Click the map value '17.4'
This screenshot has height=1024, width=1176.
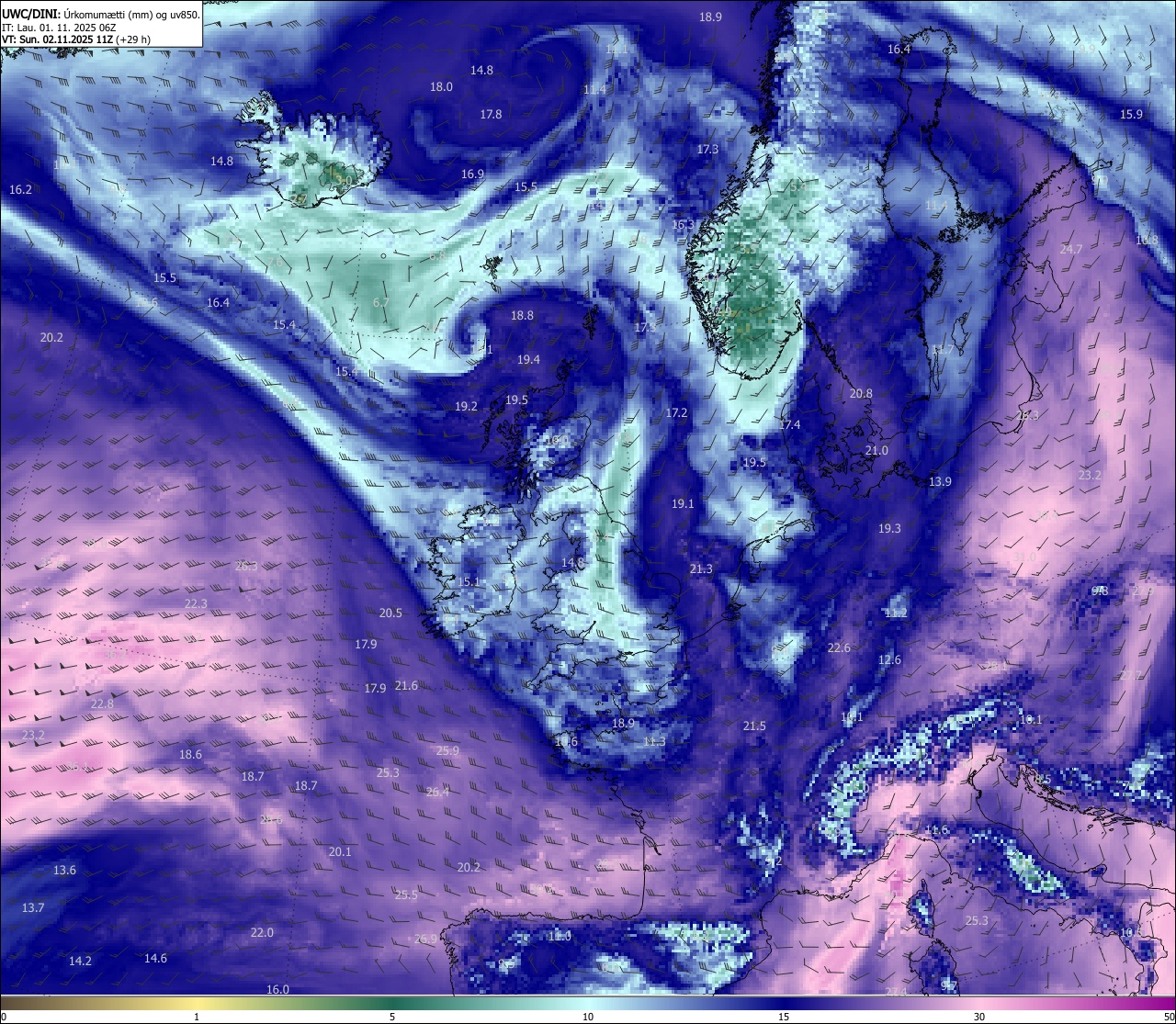[x=789, y=424]
